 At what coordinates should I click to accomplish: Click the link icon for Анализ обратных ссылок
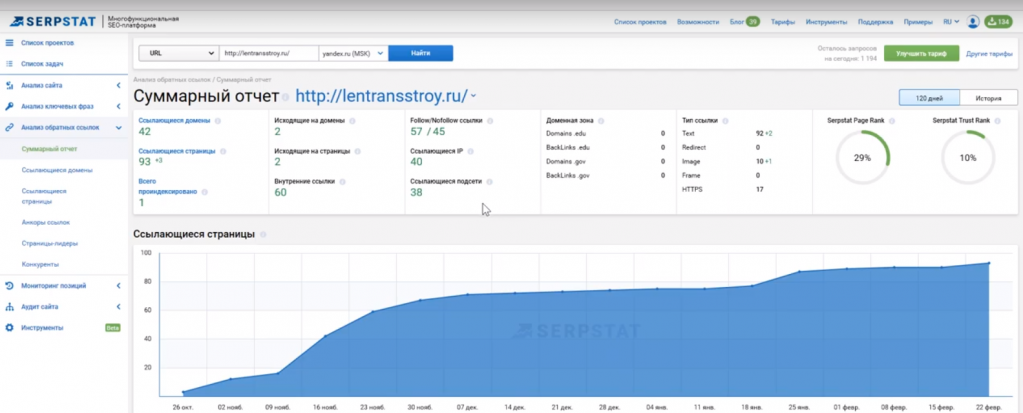[9, 127]
